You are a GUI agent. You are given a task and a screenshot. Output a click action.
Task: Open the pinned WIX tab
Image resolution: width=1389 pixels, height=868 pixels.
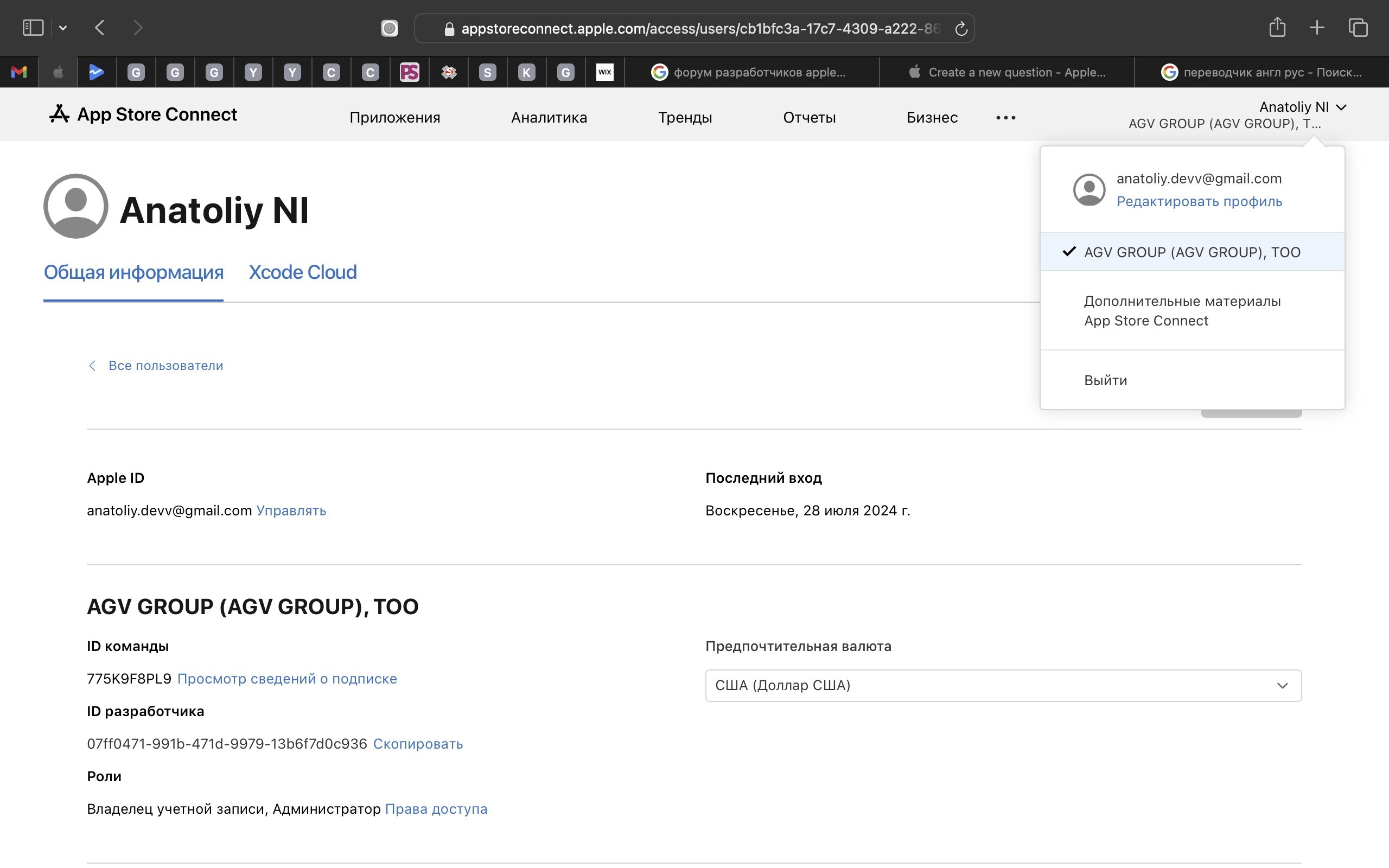click(x=605, y=72)
